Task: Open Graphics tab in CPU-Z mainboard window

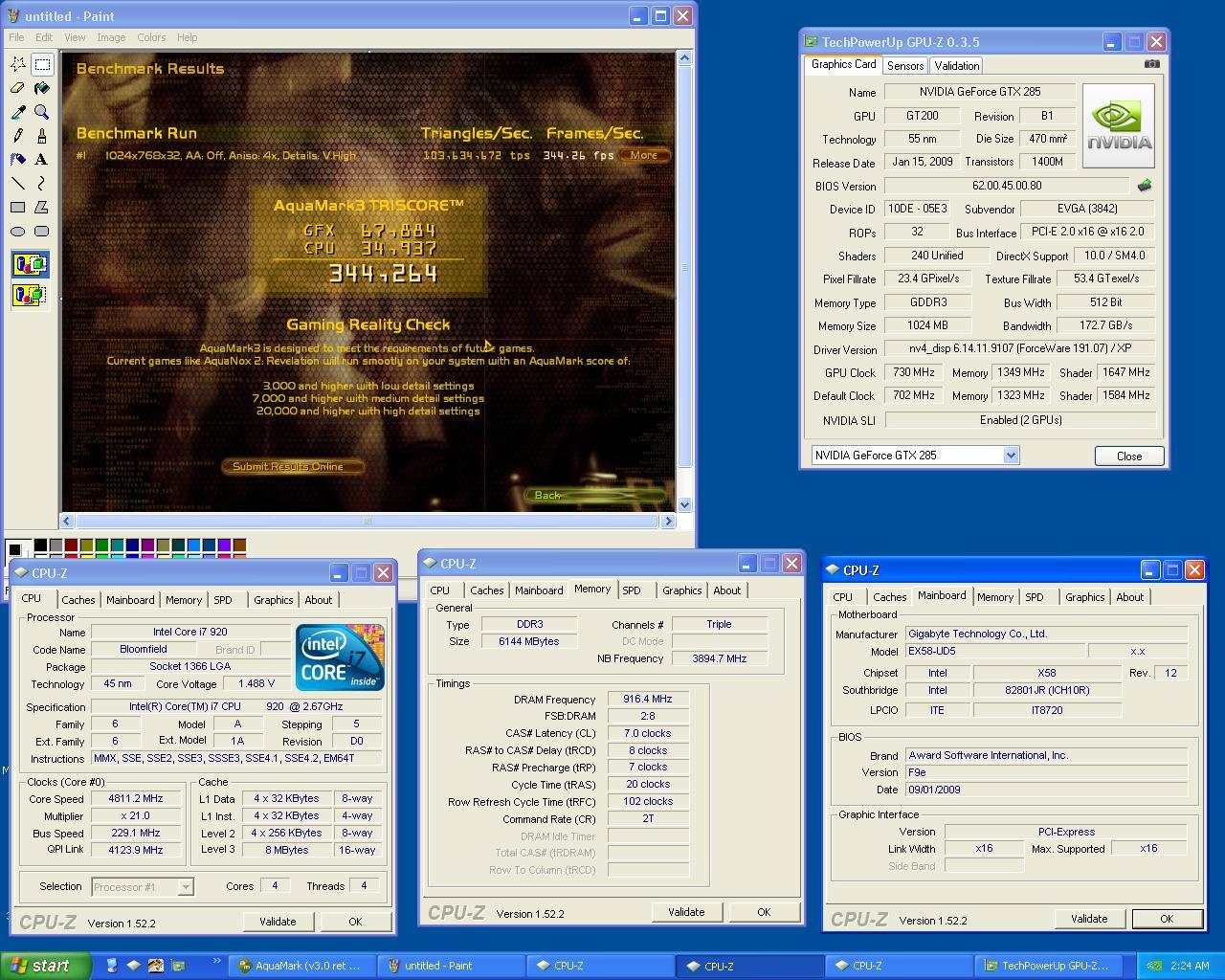Action: (x=1084, y=597)
